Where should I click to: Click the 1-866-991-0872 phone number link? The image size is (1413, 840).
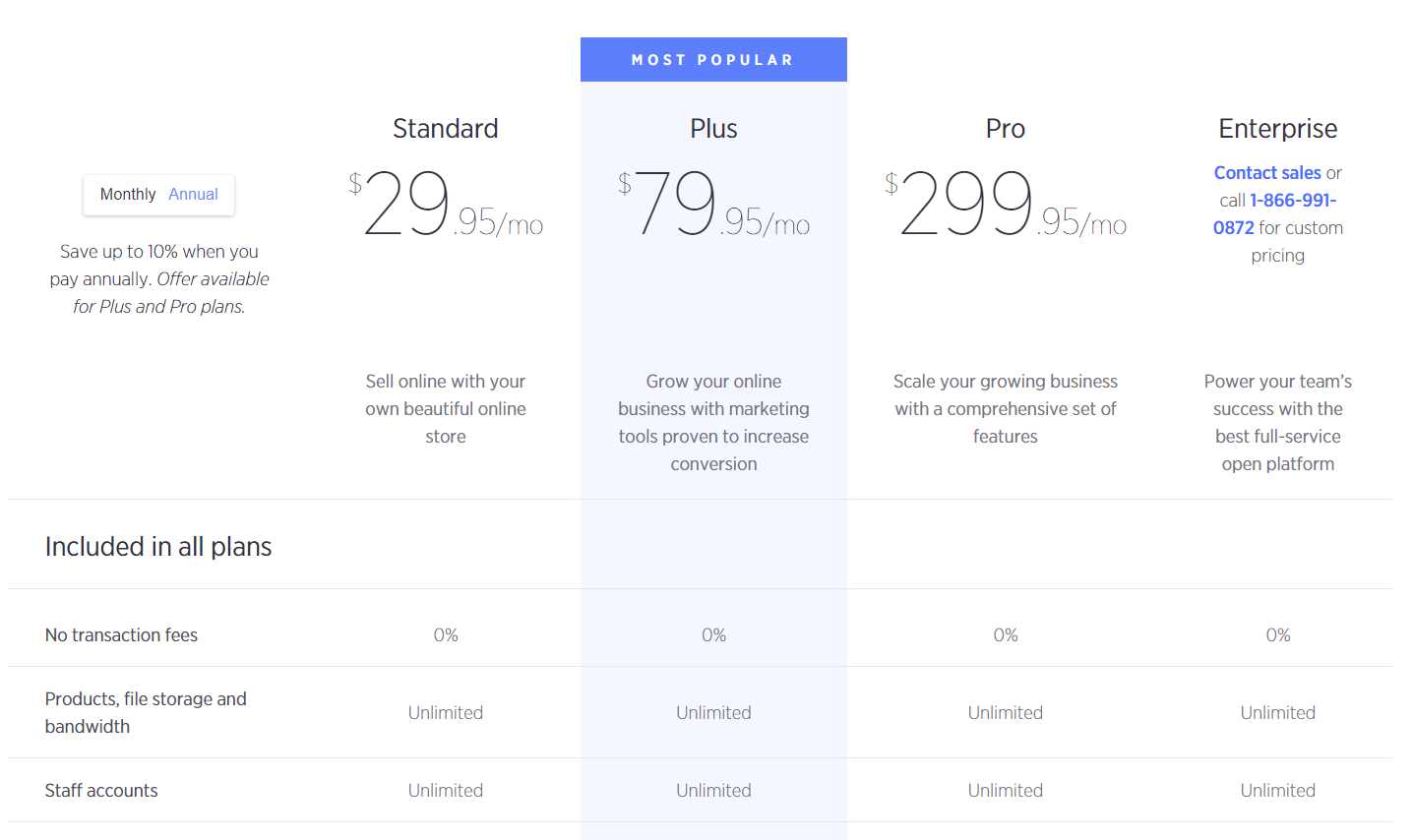1274,214
